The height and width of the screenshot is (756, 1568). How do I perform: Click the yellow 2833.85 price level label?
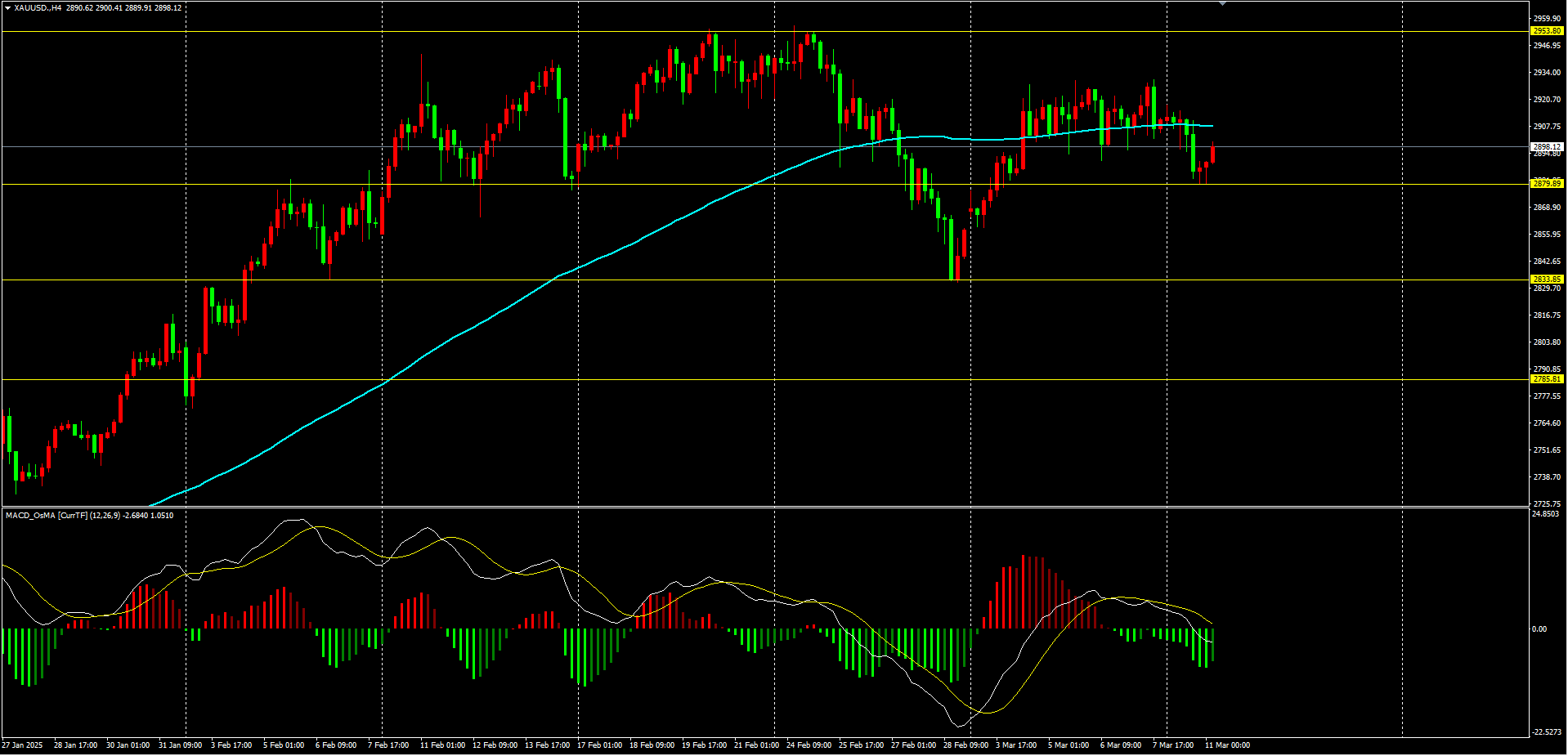tap(1546, 280)
